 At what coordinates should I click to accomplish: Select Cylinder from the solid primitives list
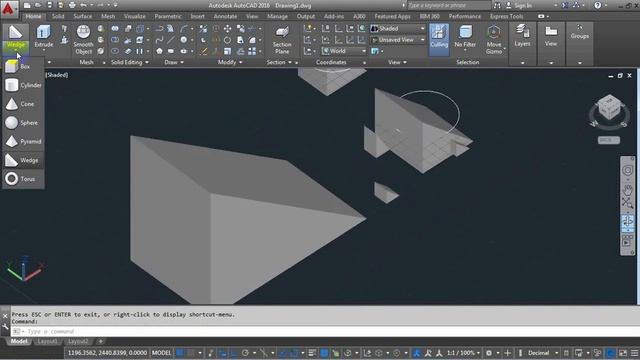pyautogui.click(x=23, y=85)
